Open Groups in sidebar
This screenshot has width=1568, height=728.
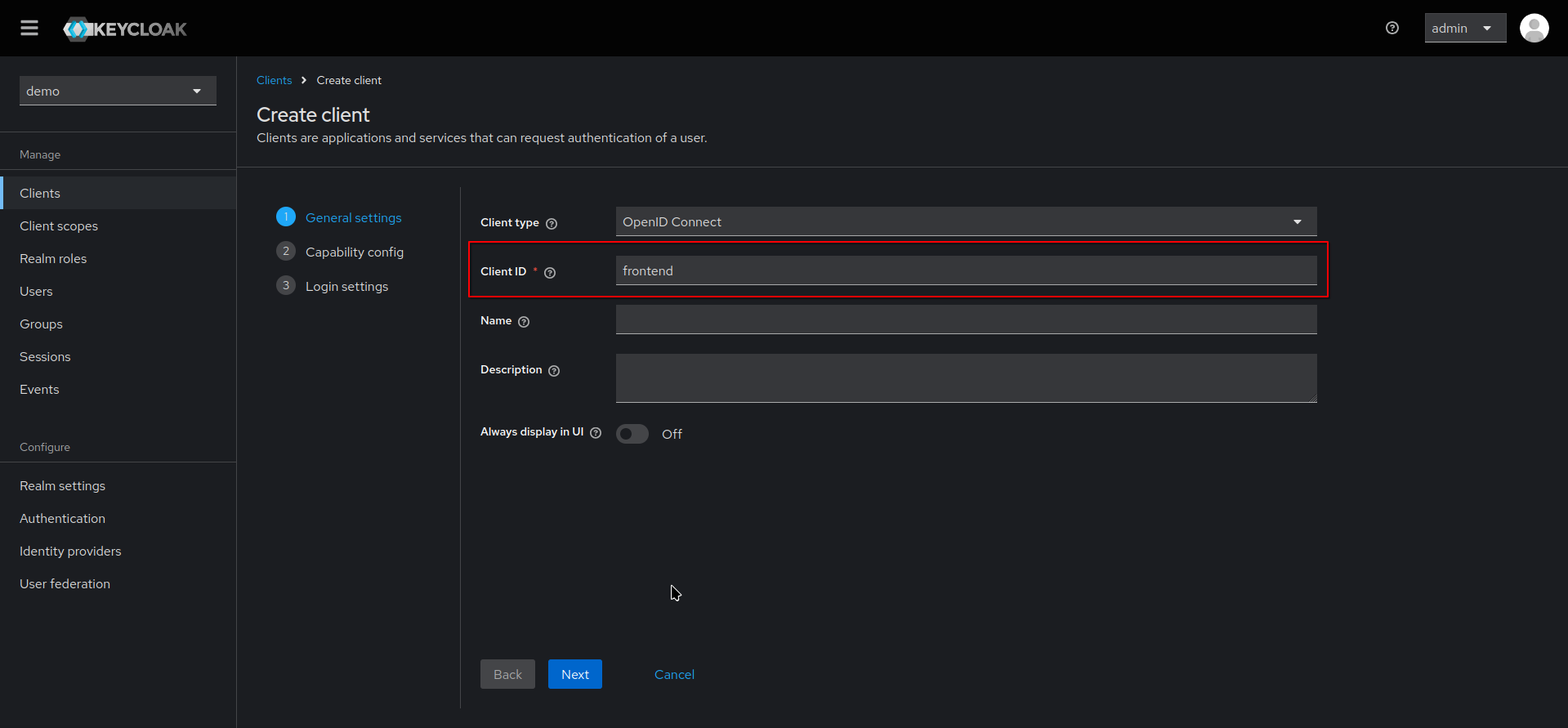tap(118, 324)
